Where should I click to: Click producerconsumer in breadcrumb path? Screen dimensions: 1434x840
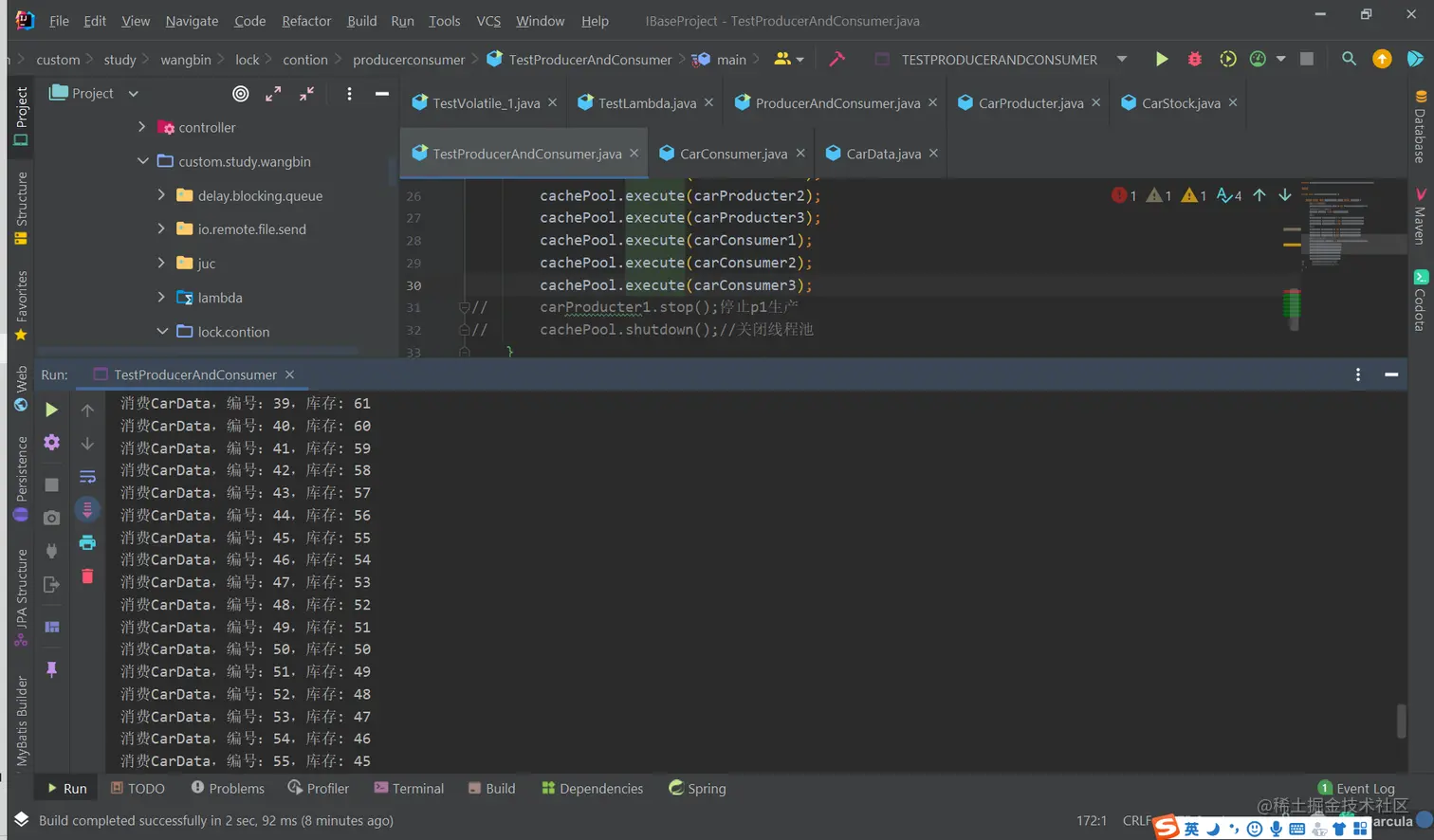pyautogui.click(x=409, y=59)
